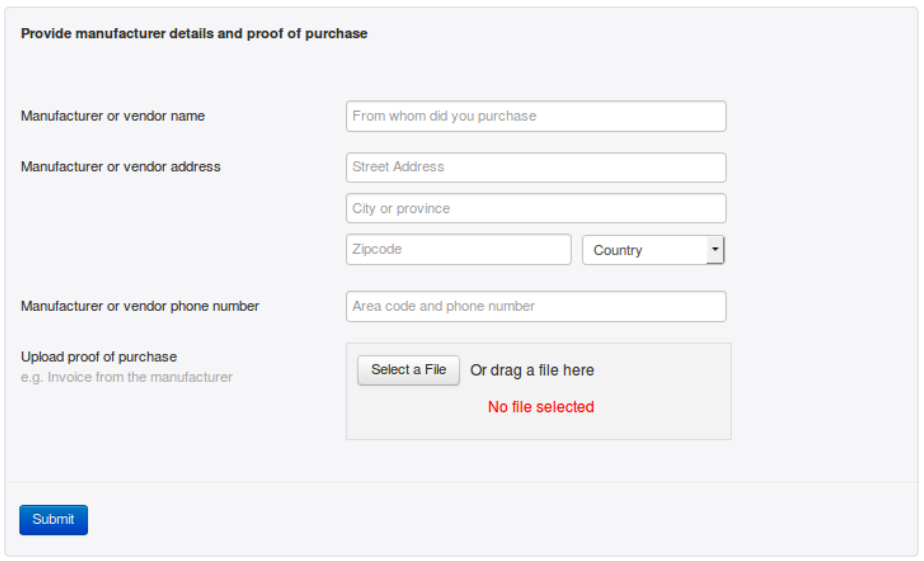This screenshot has height=561, width=924.
Task: Click the 'Manufacturer or vendor name' label
Action: tap(113, 116)
